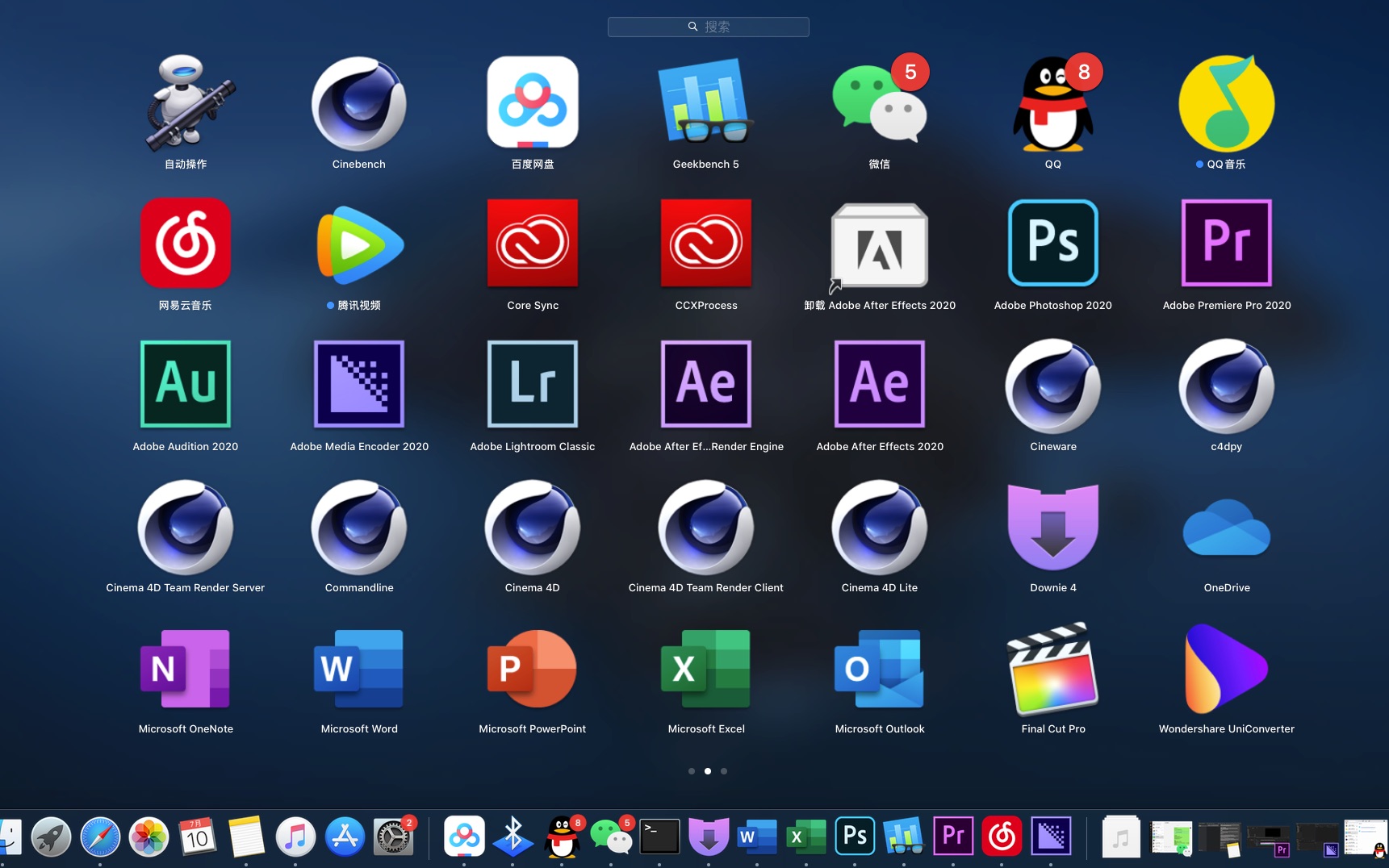Open Microsoft PowerPoint
Viewport: 1389px width, 868px height.
point(533,669)
